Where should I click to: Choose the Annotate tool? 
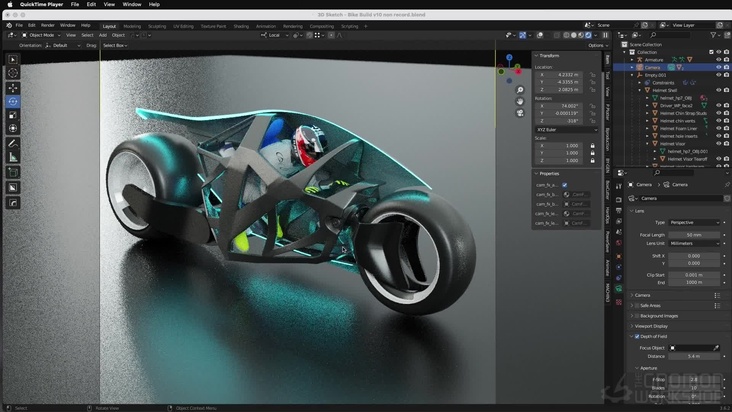click(13, 143)
